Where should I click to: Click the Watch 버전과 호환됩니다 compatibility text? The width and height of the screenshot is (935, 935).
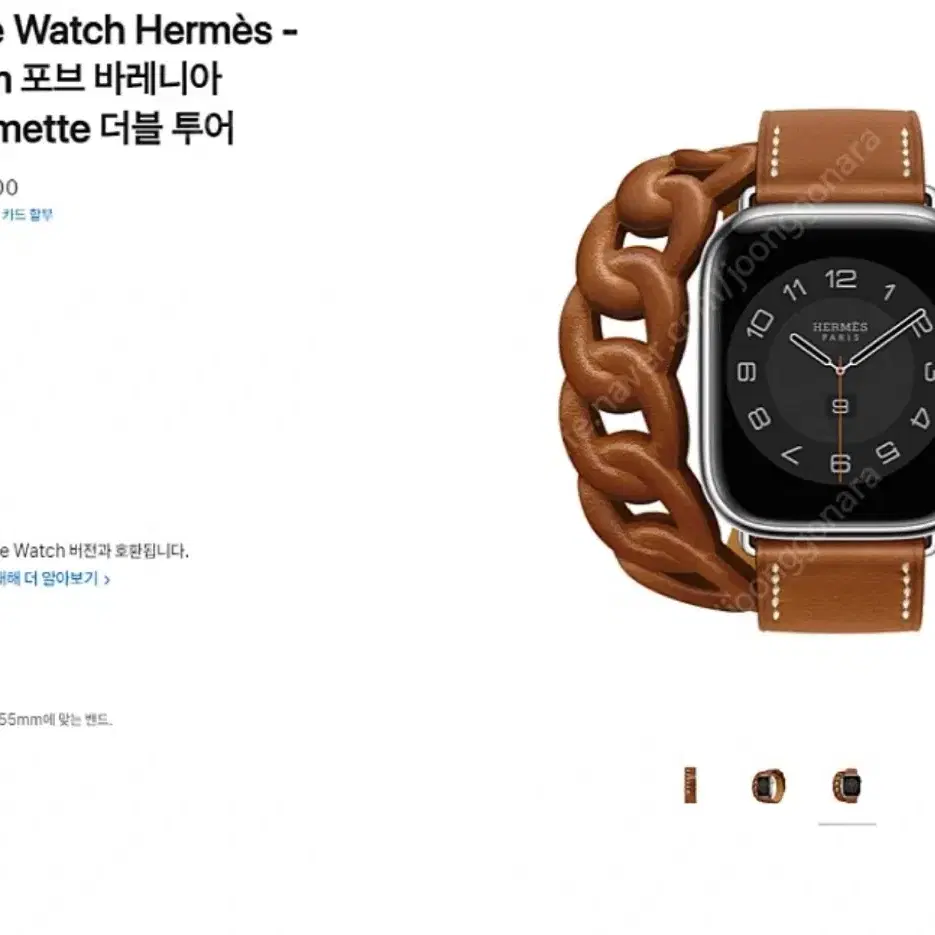pyautogui.click(x=94, y=550)
